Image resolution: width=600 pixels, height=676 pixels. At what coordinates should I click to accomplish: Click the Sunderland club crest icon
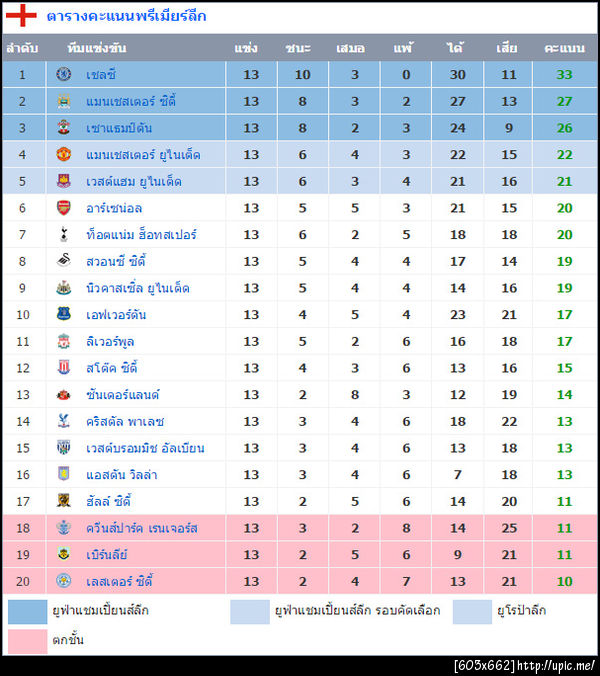[x=64, y=395]
